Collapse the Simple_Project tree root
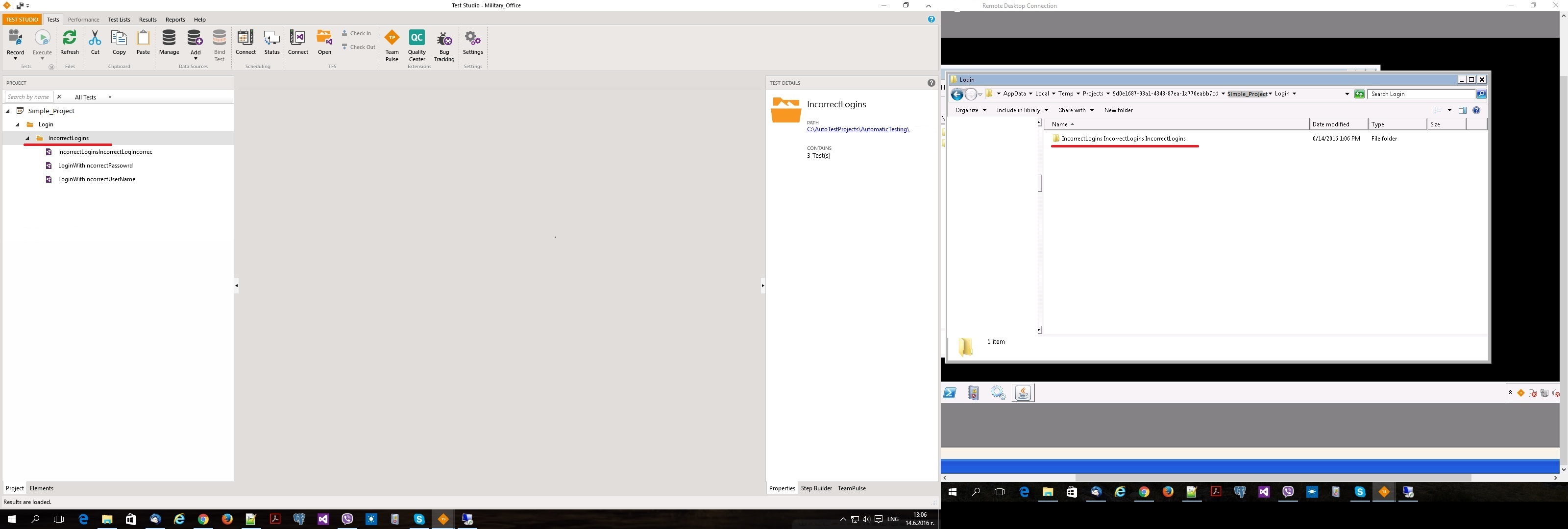The width and height of the screenshot is (1568, 529). 8,111
